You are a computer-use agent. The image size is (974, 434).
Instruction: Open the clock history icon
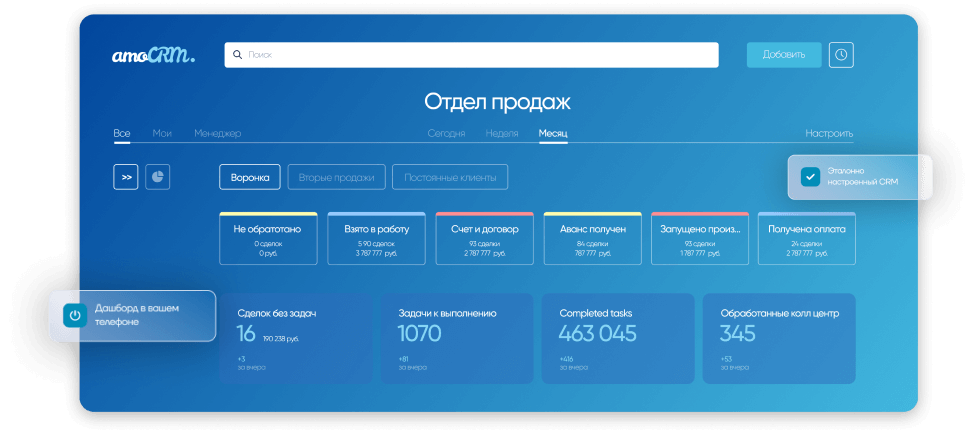pos(841,55)
